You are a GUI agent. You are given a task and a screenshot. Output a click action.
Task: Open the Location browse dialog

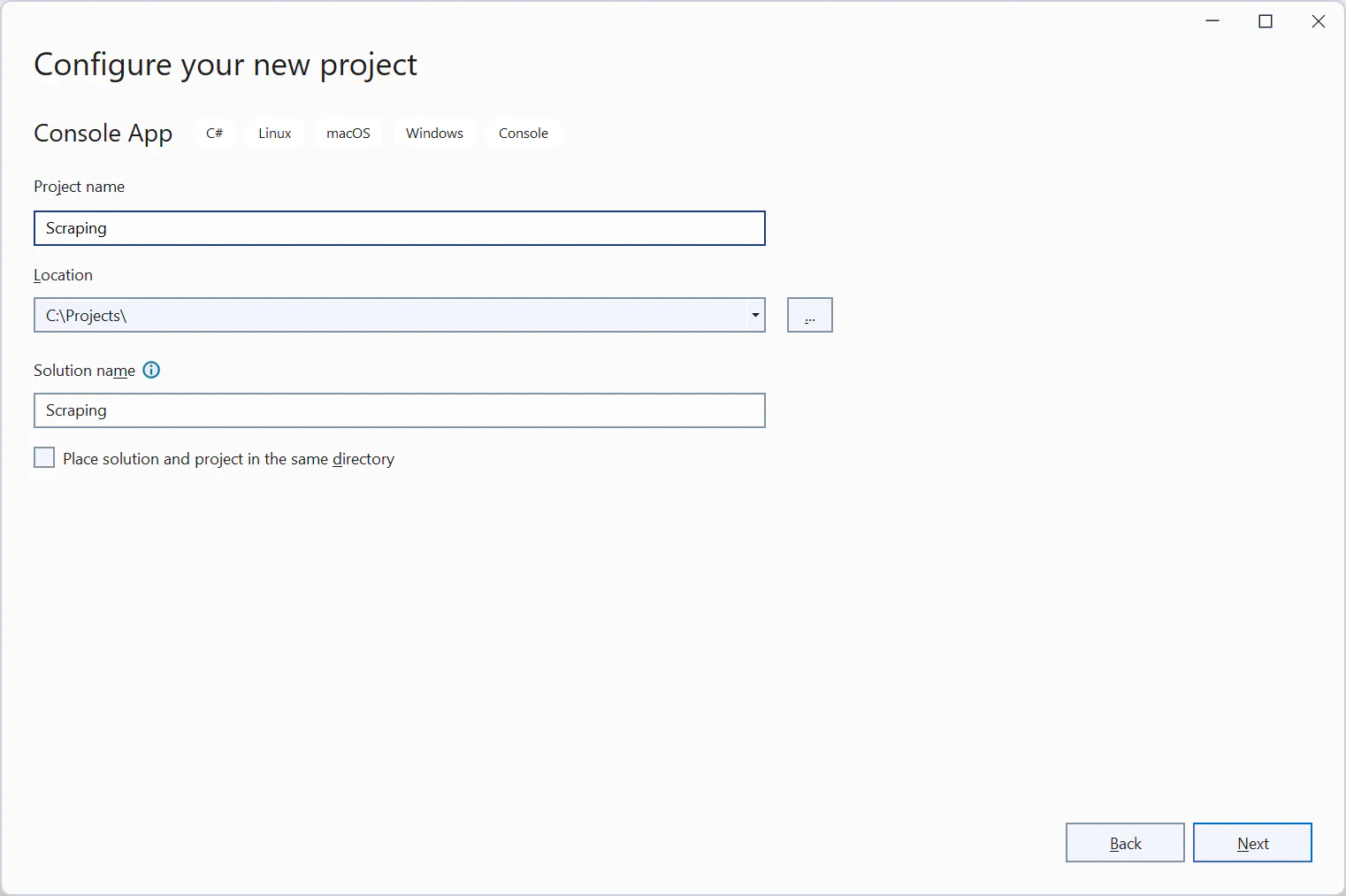coord(809,315)
